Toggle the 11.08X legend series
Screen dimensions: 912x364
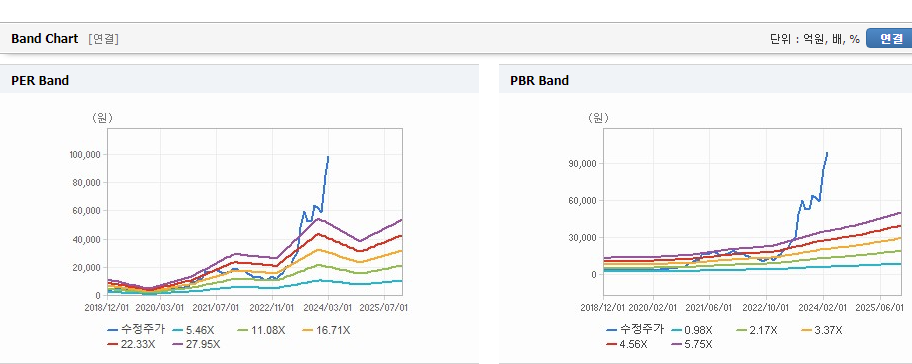tap(262, 330)
